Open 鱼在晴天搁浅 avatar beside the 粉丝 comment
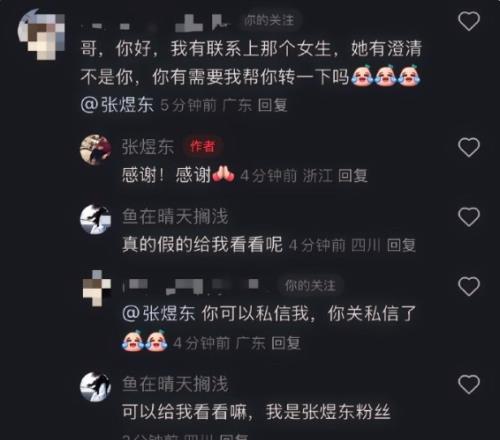Screen dimensions: 500x440 pyautogui.click(x=96, y=387)
